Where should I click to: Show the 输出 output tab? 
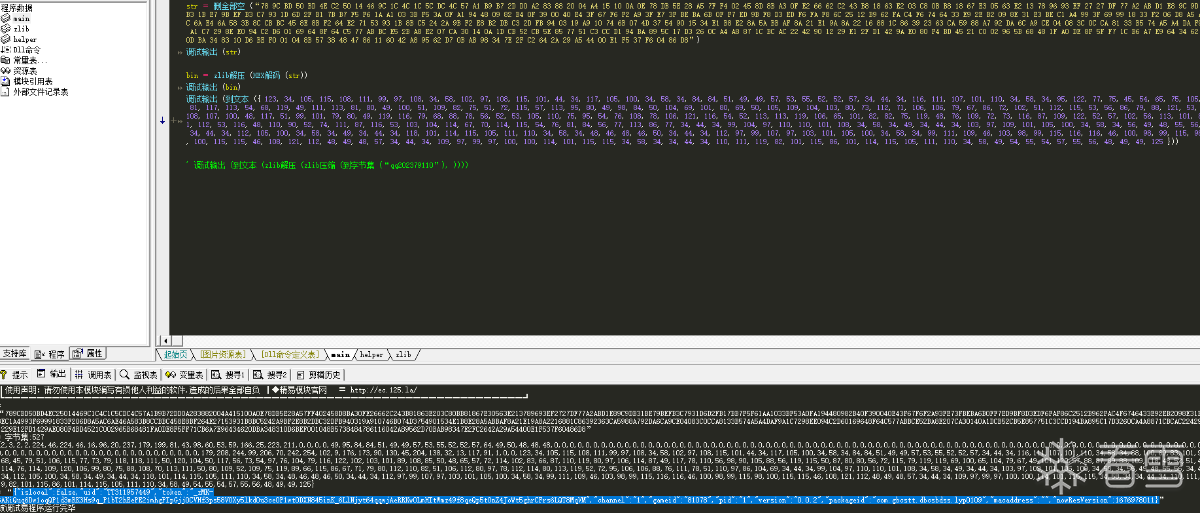tap(51, 374)
